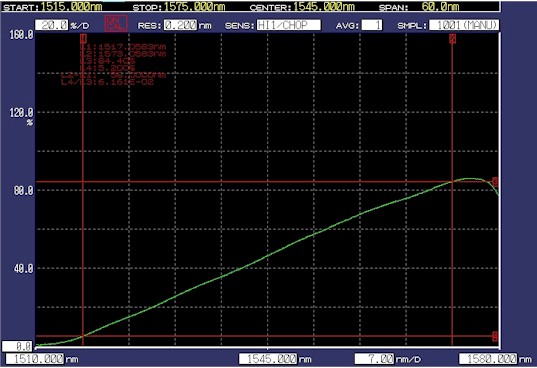Screen dimensions: 537x368
Task: Edit the 1545.000 nm center axis field
Action: click(x=268, y=359)
